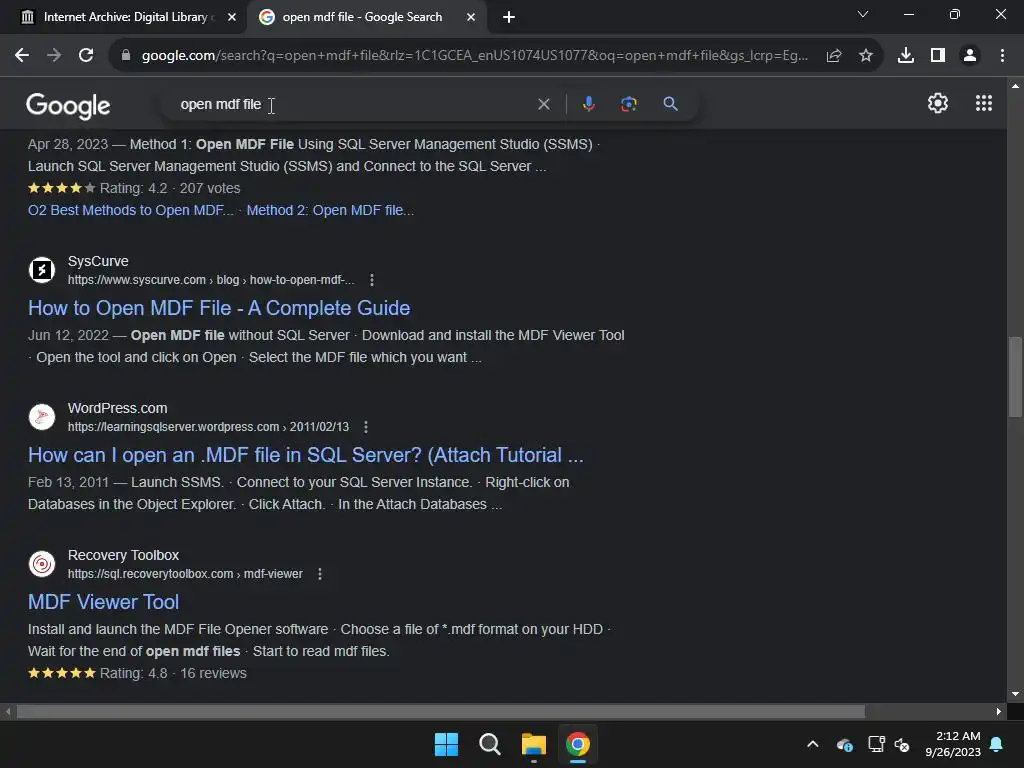This screenshot has width=1024, height=768.
Task: Open more options for SysCurve result
Action: coord(372,280)
